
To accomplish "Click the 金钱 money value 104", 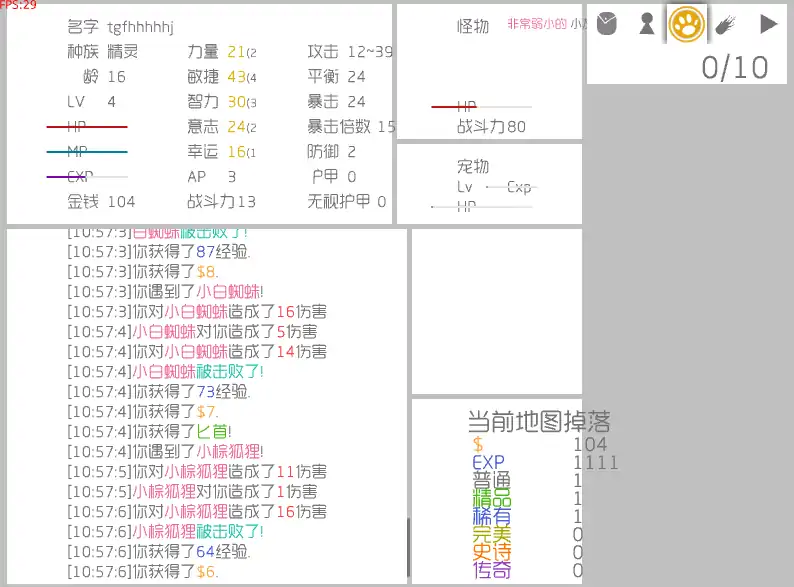I will point(121,202).
